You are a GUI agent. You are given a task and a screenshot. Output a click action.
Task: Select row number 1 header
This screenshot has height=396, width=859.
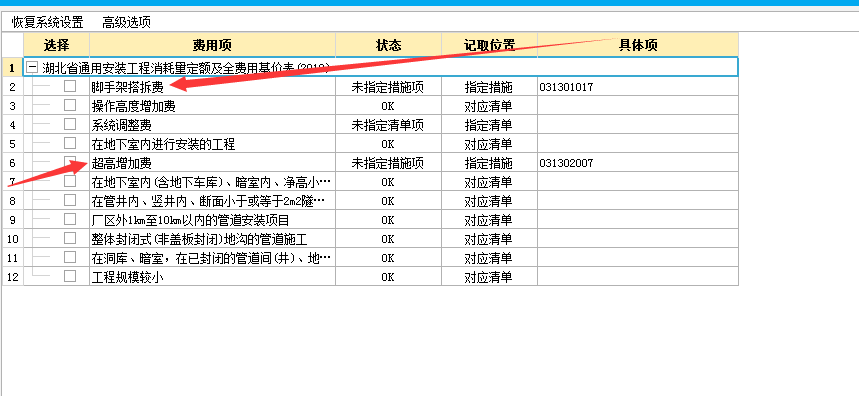[13, 68]
